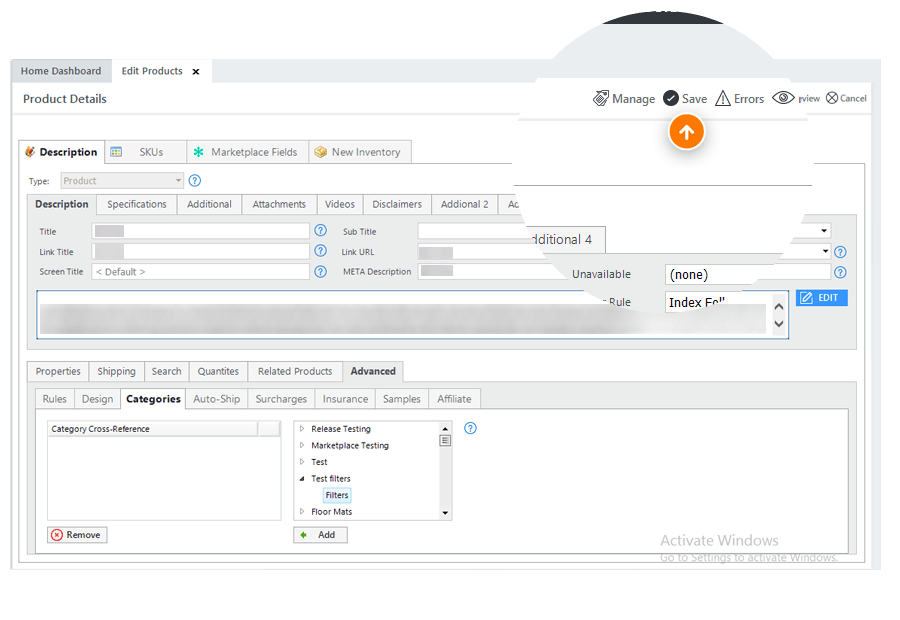
Task: Switch to the Search tab
Action: 166,371
